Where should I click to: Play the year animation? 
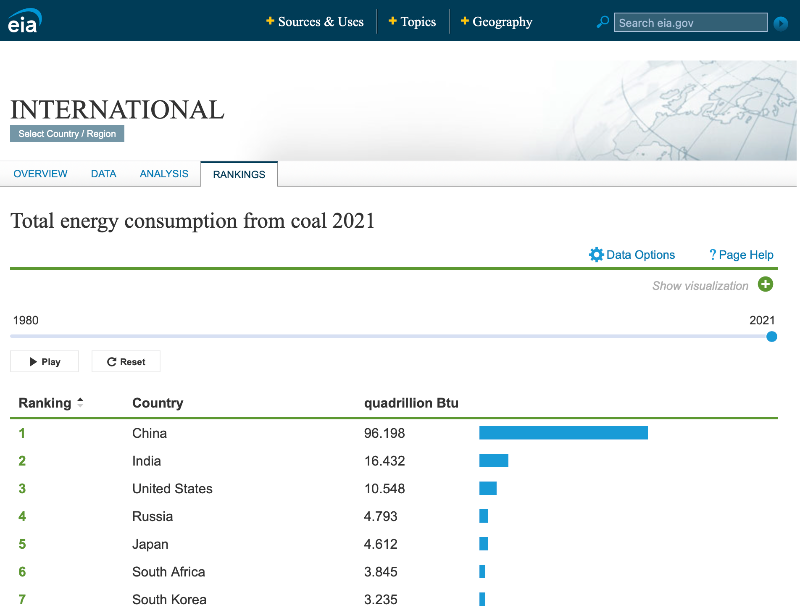tap(44, 362)
